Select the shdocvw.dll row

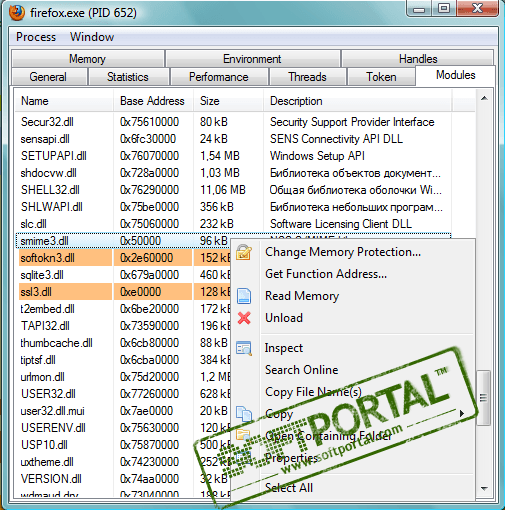233,173
